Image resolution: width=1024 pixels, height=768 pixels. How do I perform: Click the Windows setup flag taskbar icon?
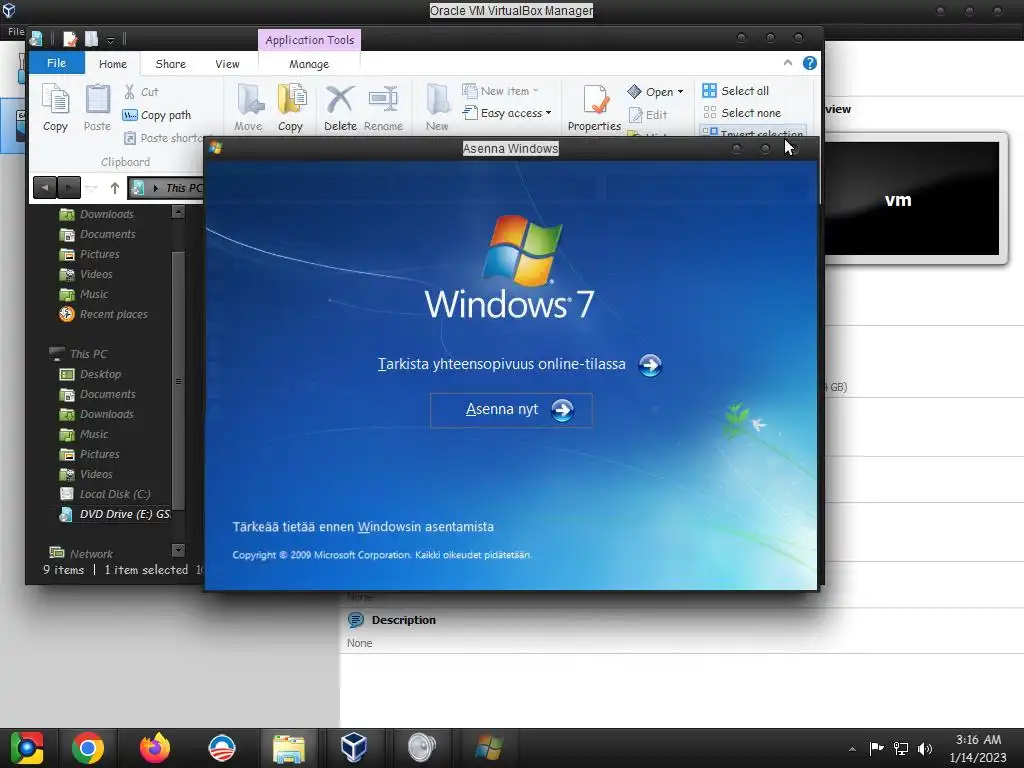point(488,748)
